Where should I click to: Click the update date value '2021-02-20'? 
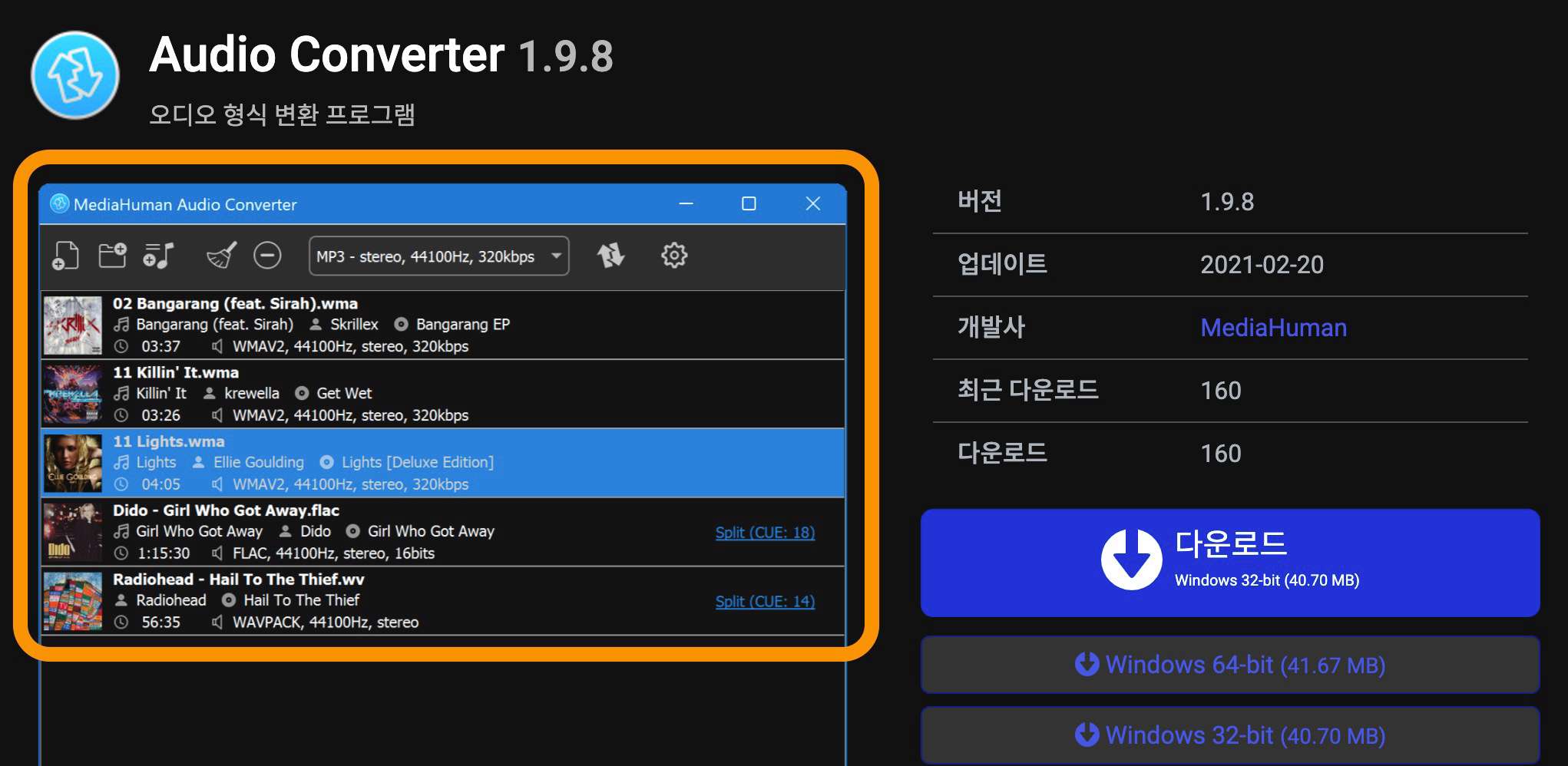[1262, 265]
